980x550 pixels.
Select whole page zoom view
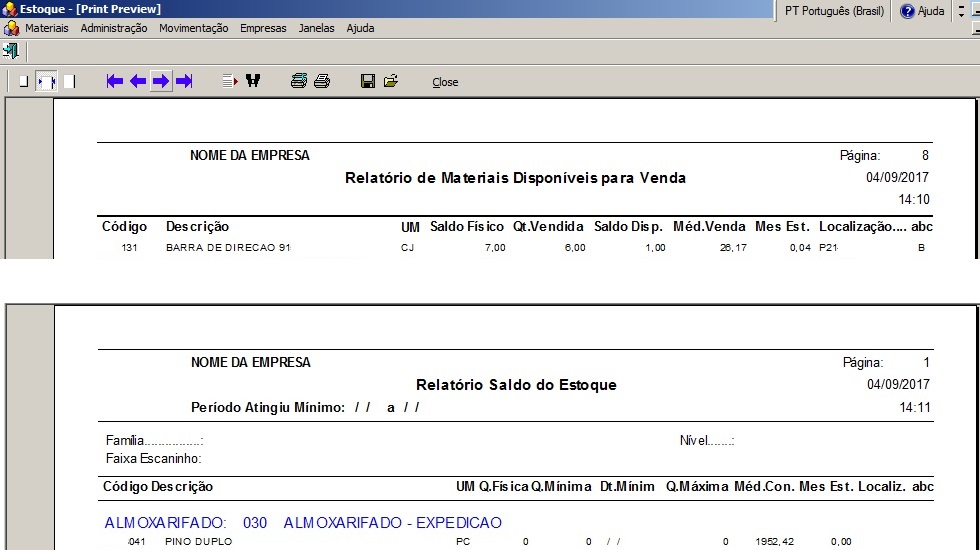[23, 81]
